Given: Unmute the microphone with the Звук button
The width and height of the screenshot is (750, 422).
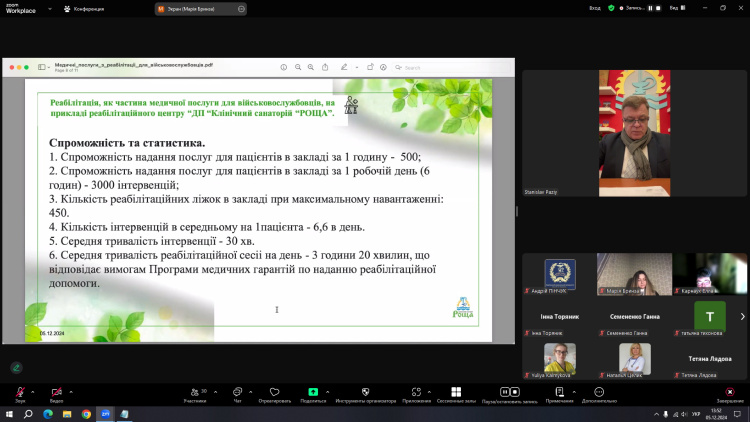Looking at the screenshot, I should [20, 394].
